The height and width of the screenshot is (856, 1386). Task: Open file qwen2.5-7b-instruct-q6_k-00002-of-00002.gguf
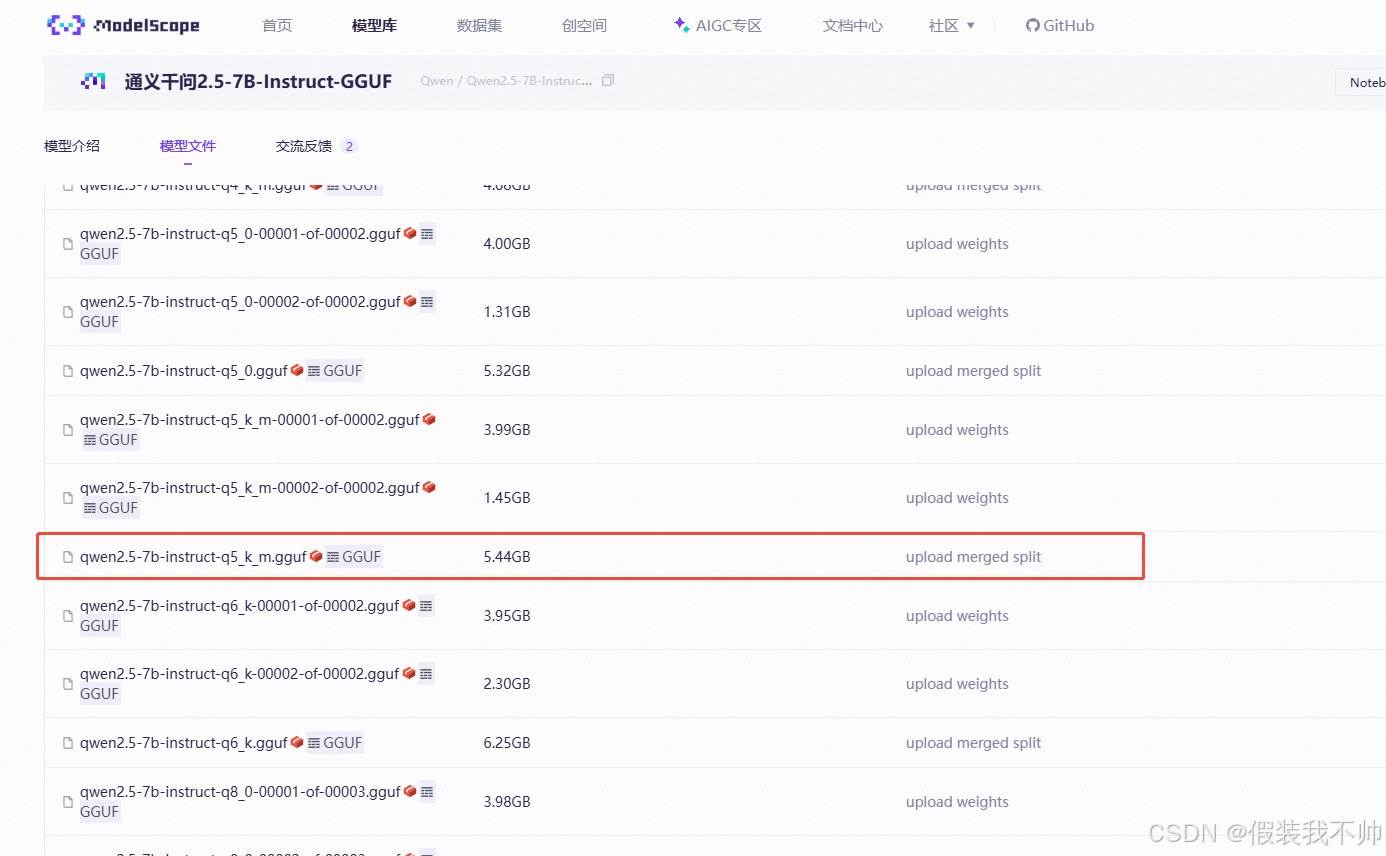click(240, 674)
